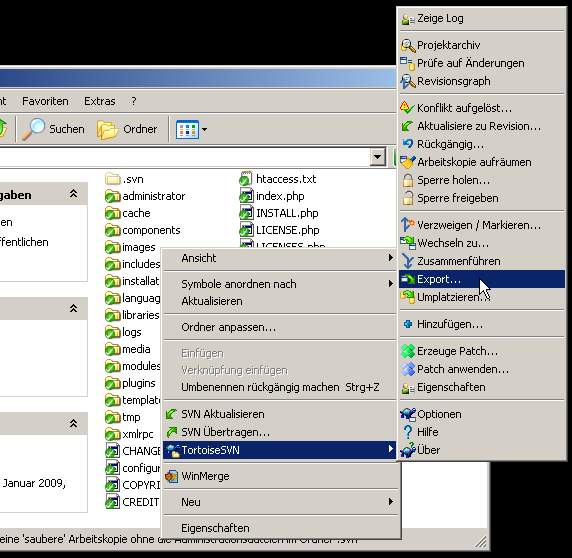This screenshot has height=558, width=572.
Task: Click the Wechseln zu switch icon
Action: point(408,243)
